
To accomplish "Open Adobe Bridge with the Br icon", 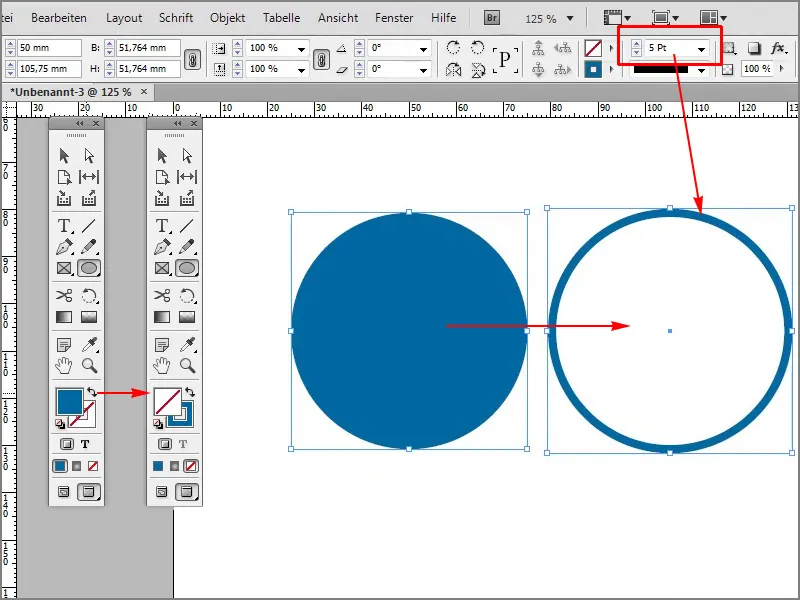I will pyautogui.click(x=492, y=18).
